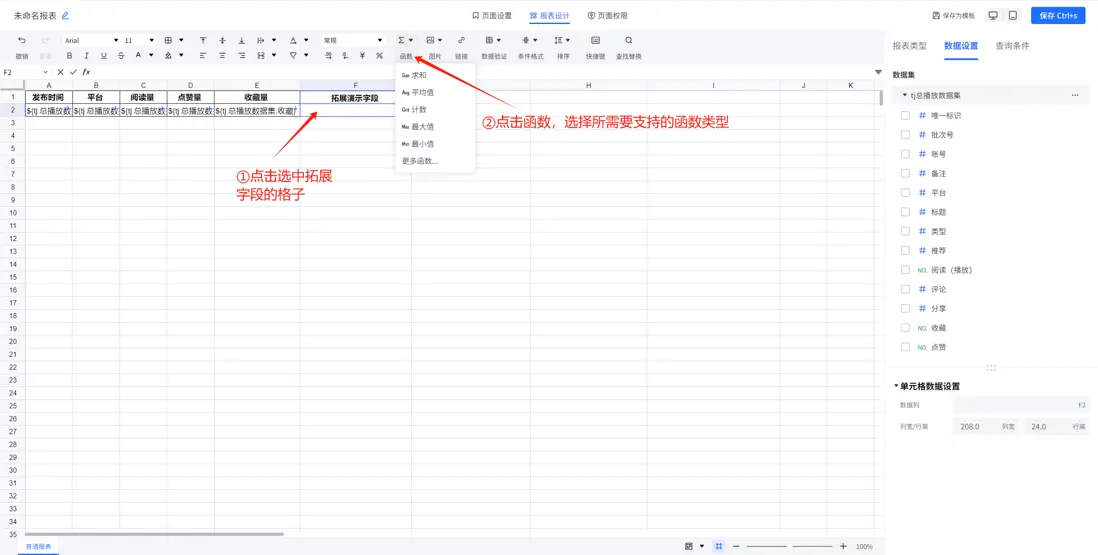Viewport: 1098px width, 555px height.
Task: Select 平均值 (Avg) from function menu
Action: pos(435,92)
